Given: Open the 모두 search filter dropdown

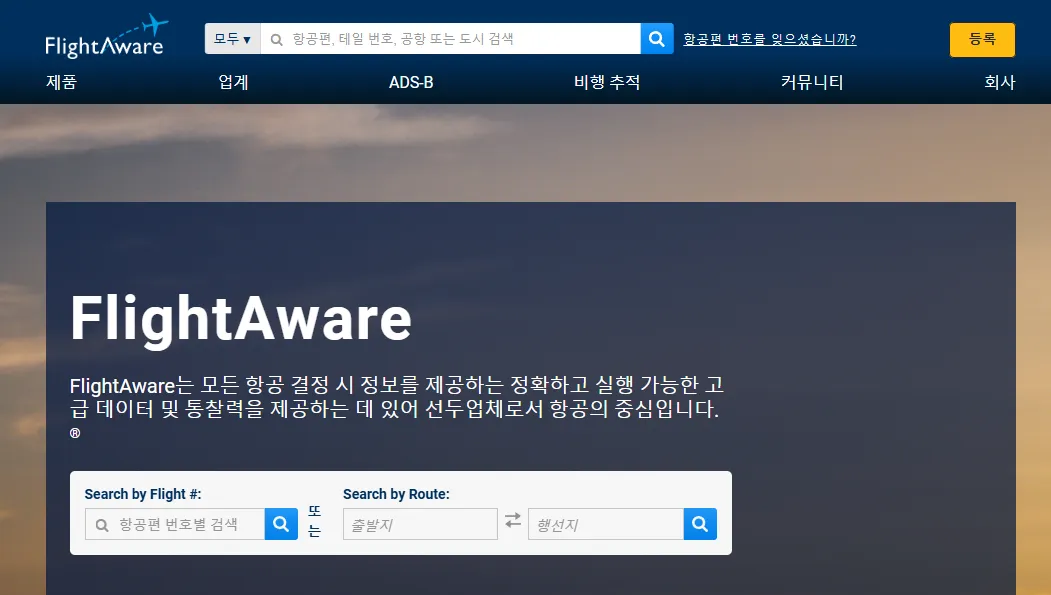Looking at the screenshot, I should coord(232,39).
